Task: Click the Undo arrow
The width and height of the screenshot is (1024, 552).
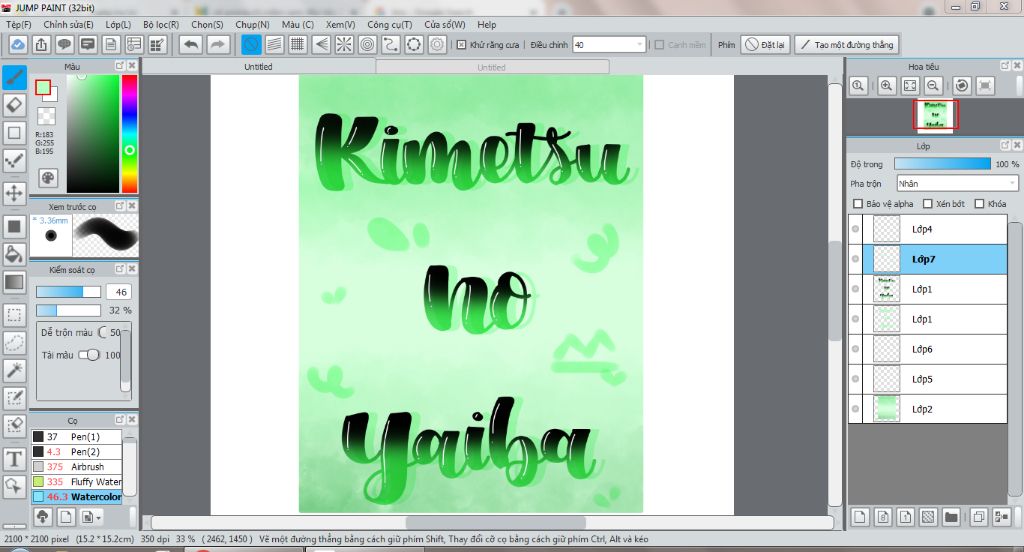Action: tap(191, 44)
